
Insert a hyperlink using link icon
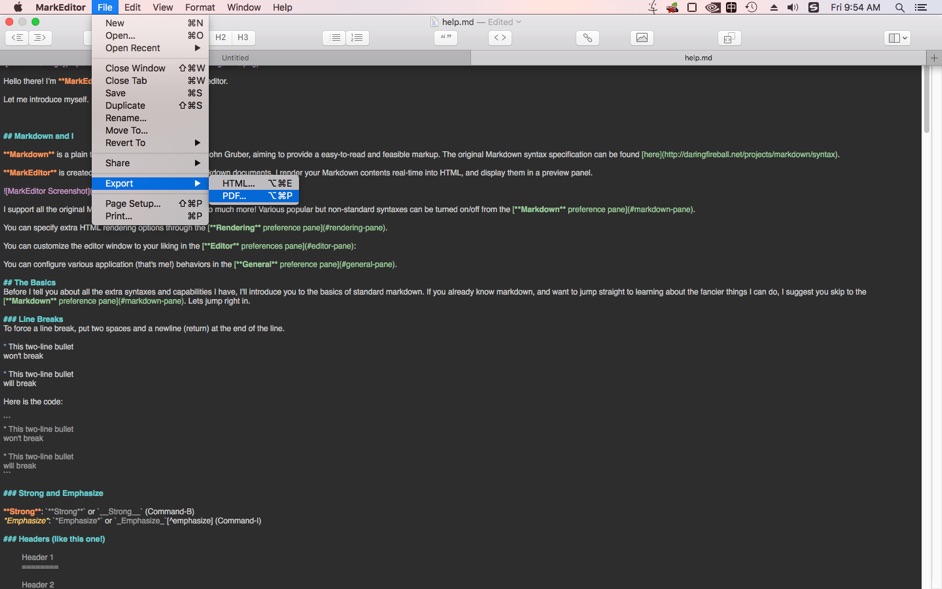coord(588,38)
